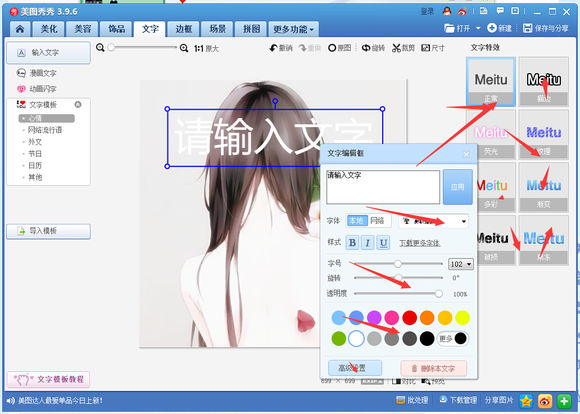Click the 新建 plus icon

pos(492,28)
